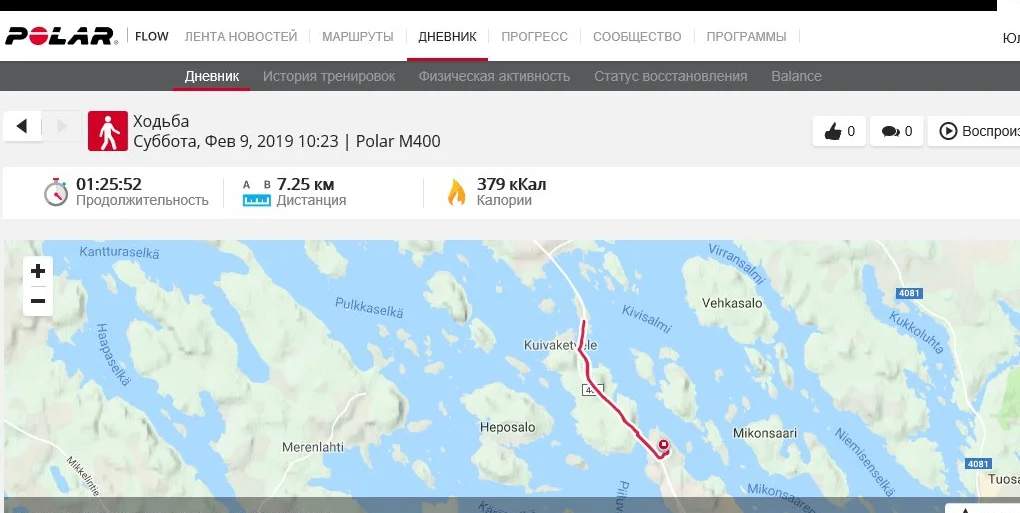This screenshot has width=1020, height=513.
Task: Open the ПРОГРАММЫ menu item
Action: click(x=746, y=36)
